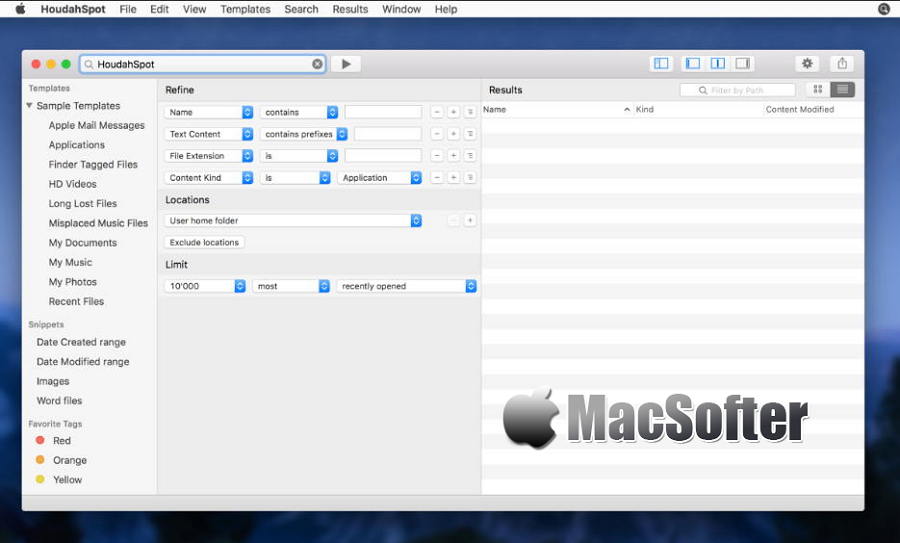Viewport: 900px width, 543px height.
Task: Remove the Text Content criterion row
Action: pos(437,134)
